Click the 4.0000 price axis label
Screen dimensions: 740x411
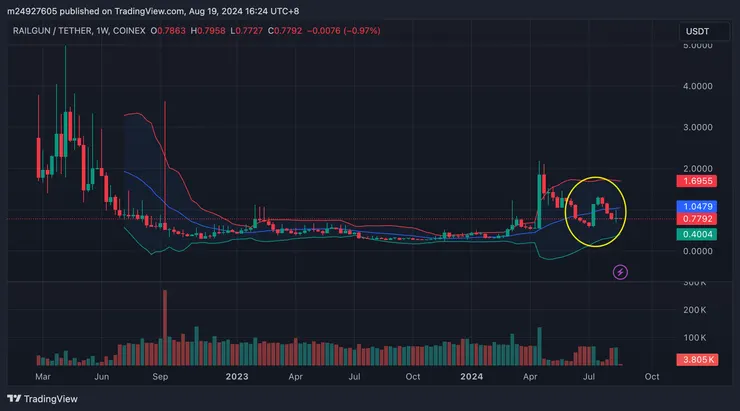698,86
